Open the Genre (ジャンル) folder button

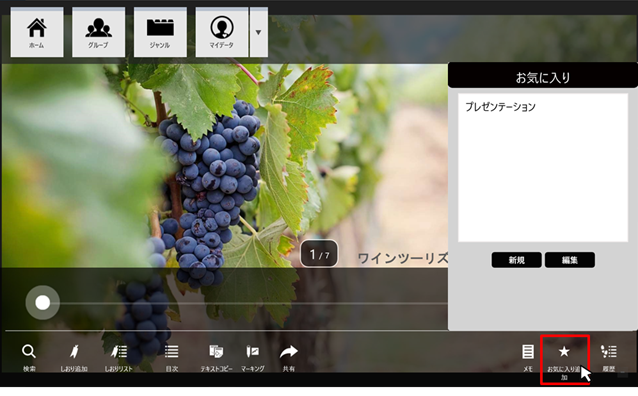[160, 32]
